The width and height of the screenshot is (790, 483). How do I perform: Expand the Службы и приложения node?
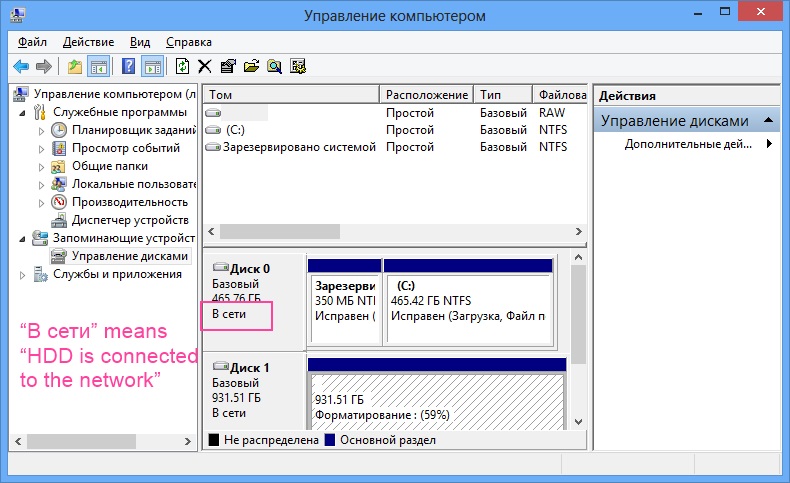[22, 275]
